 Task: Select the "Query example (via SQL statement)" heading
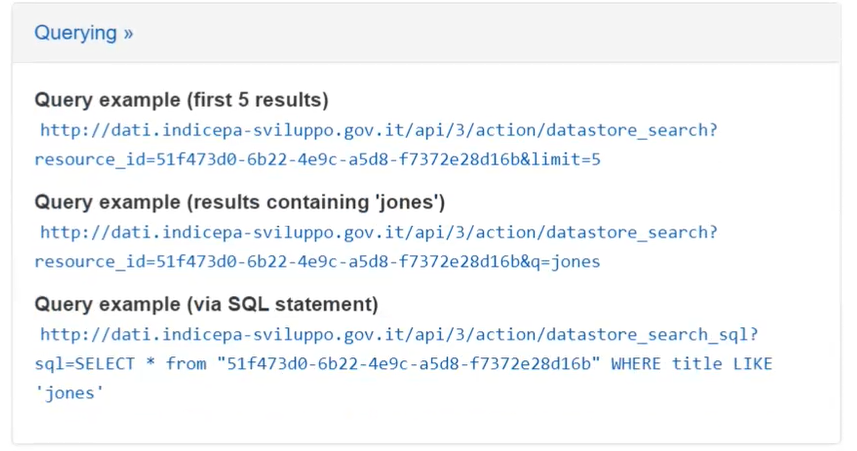(x=206, y=304)
